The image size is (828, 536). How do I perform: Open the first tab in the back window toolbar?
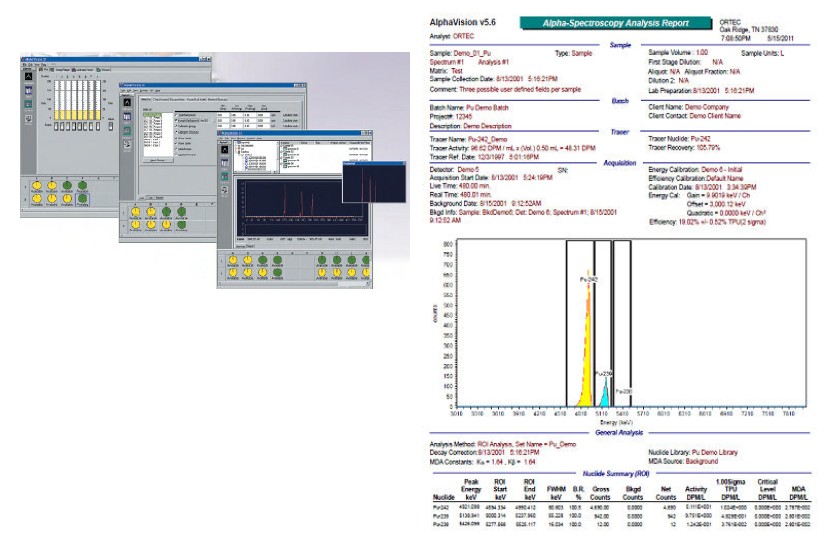coord(43,70)
